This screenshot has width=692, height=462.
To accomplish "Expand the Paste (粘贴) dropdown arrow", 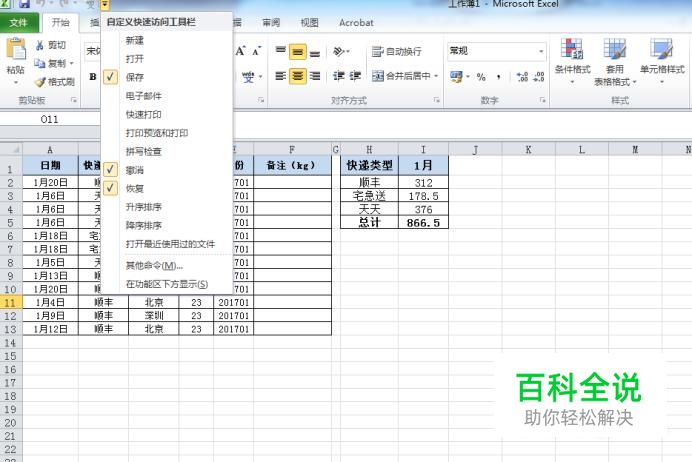I will coord(16,82).
